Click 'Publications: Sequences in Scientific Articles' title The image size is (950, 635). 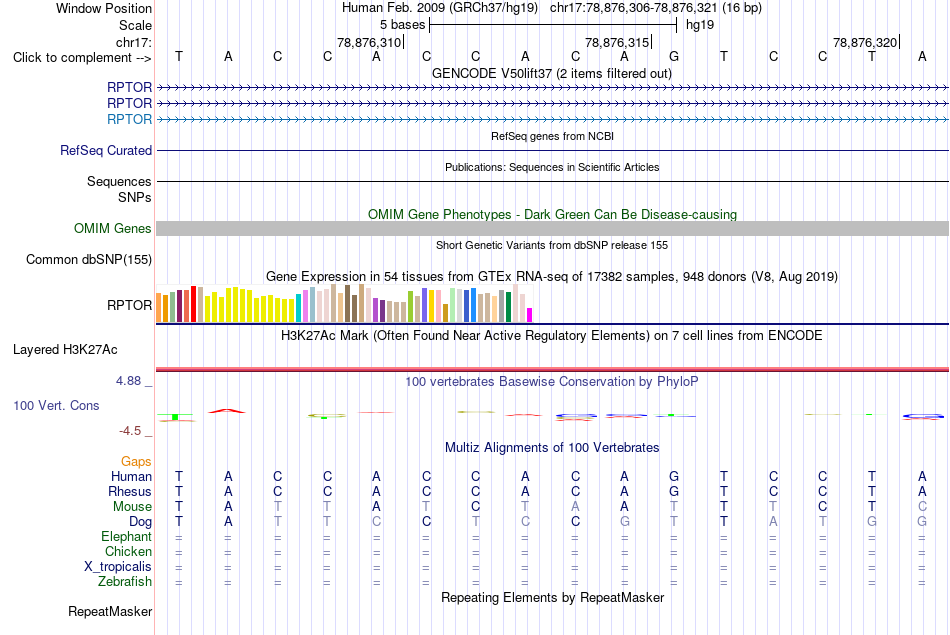click(x=552, y=167)
